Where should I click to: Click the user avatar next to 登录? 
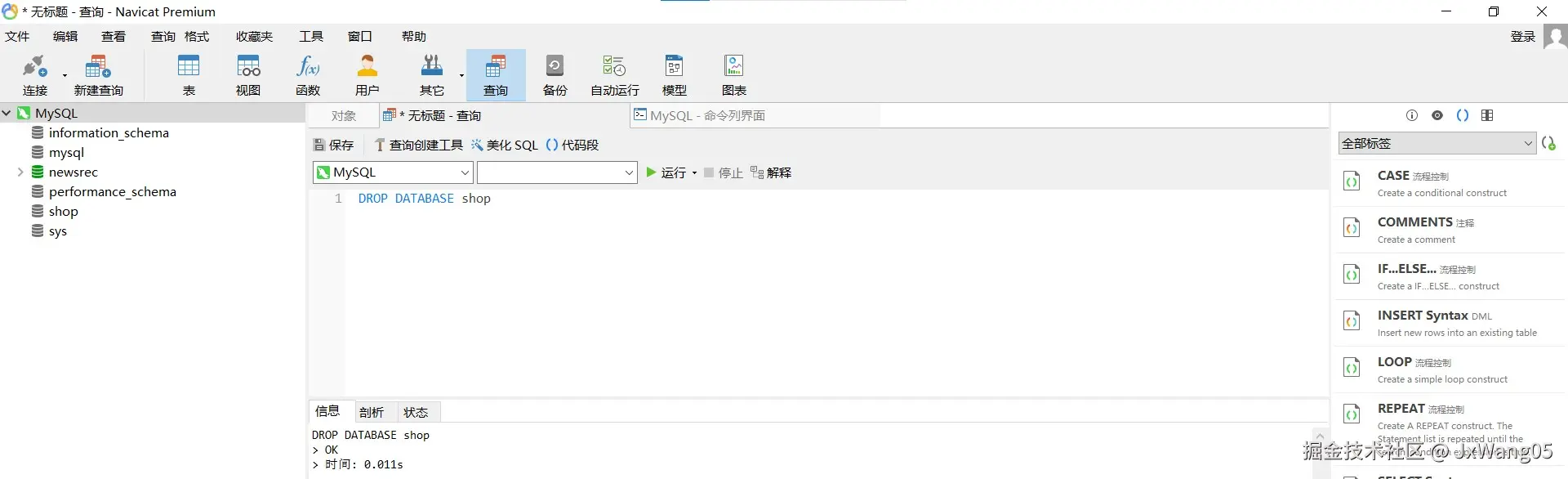(1555, 37)
